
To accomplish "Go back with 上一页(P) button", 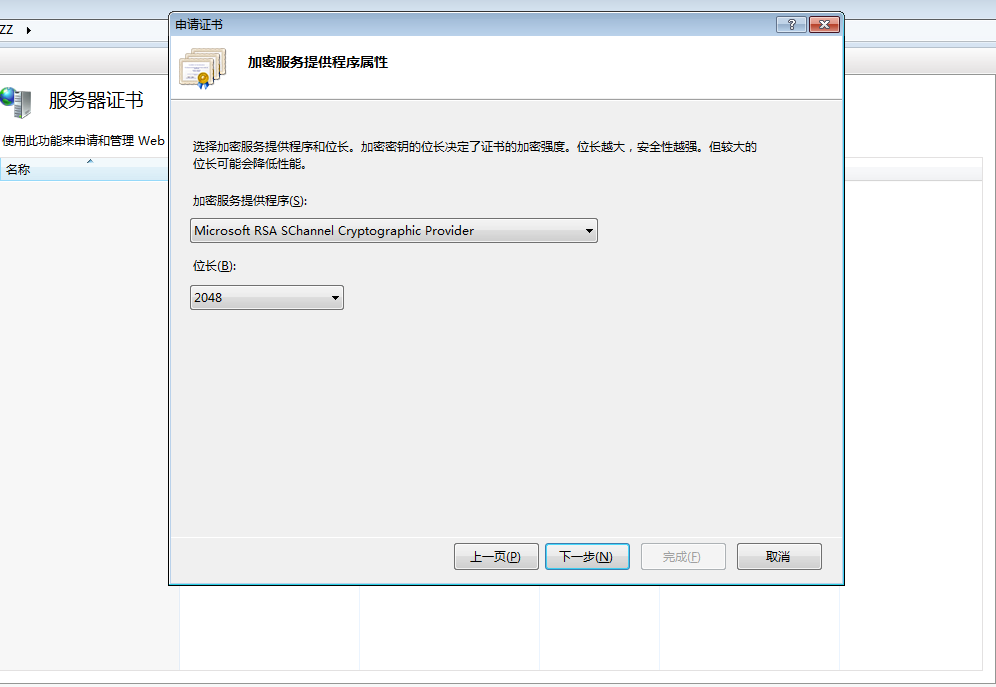I will click(x=496, y=556).
